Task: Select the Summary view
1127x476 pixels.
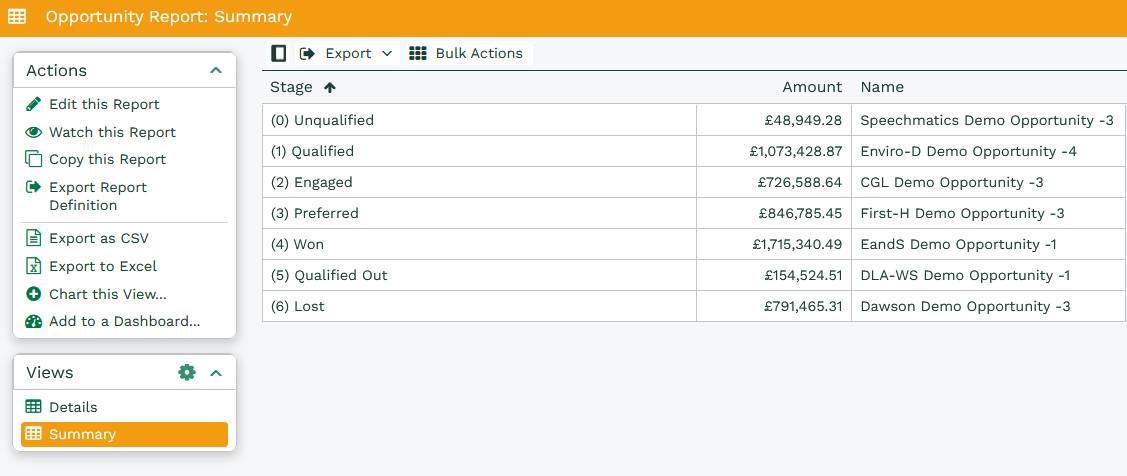Action: point(82,434)
